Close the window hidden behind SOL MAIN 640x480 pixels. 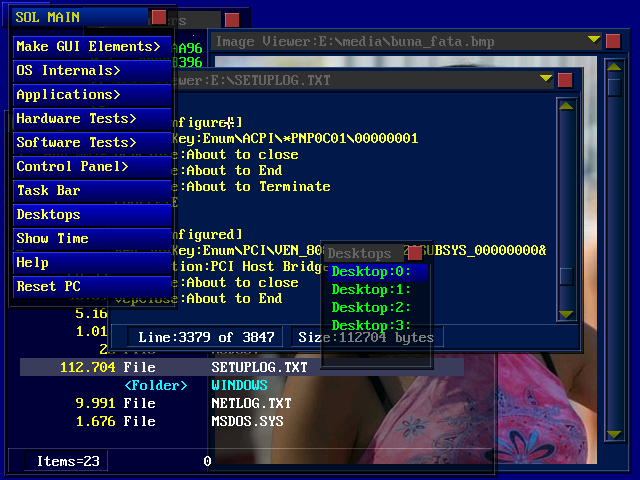[x=232, y=20]
